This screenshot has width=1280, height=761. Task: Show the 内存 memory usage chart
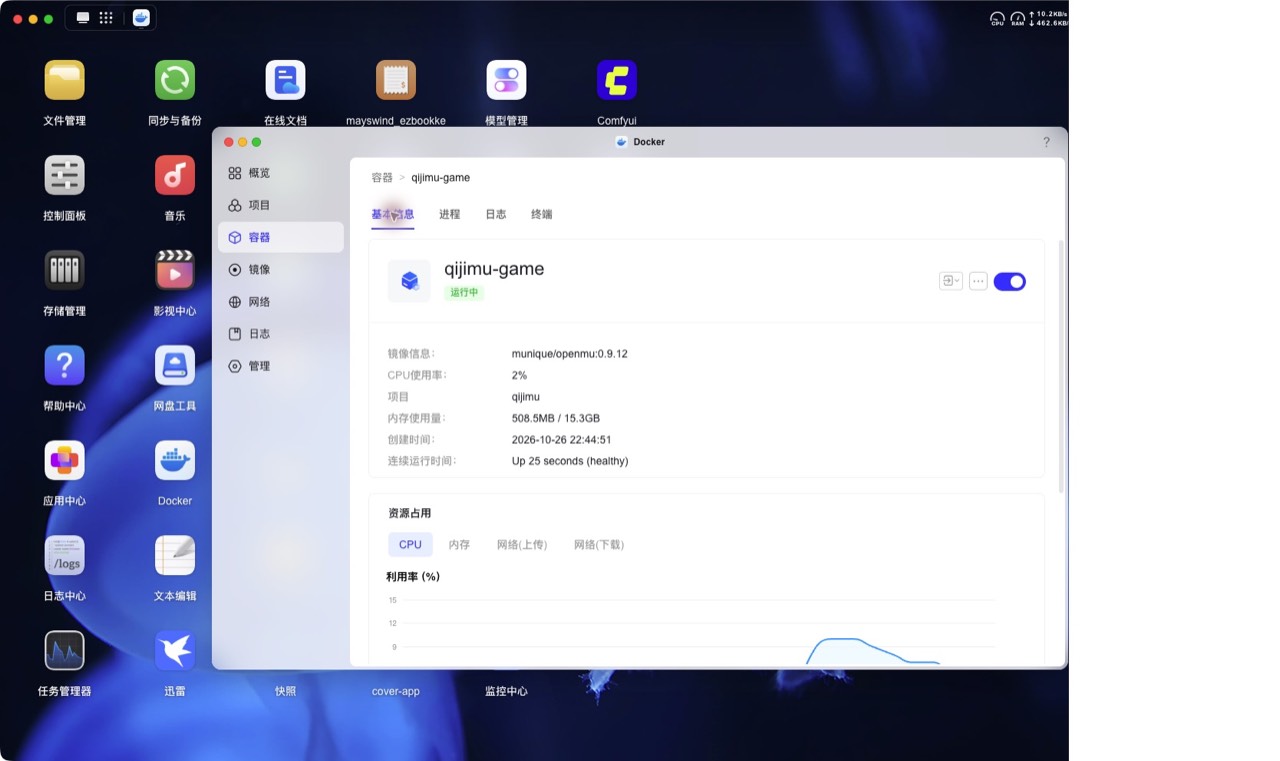pos(459,545)
